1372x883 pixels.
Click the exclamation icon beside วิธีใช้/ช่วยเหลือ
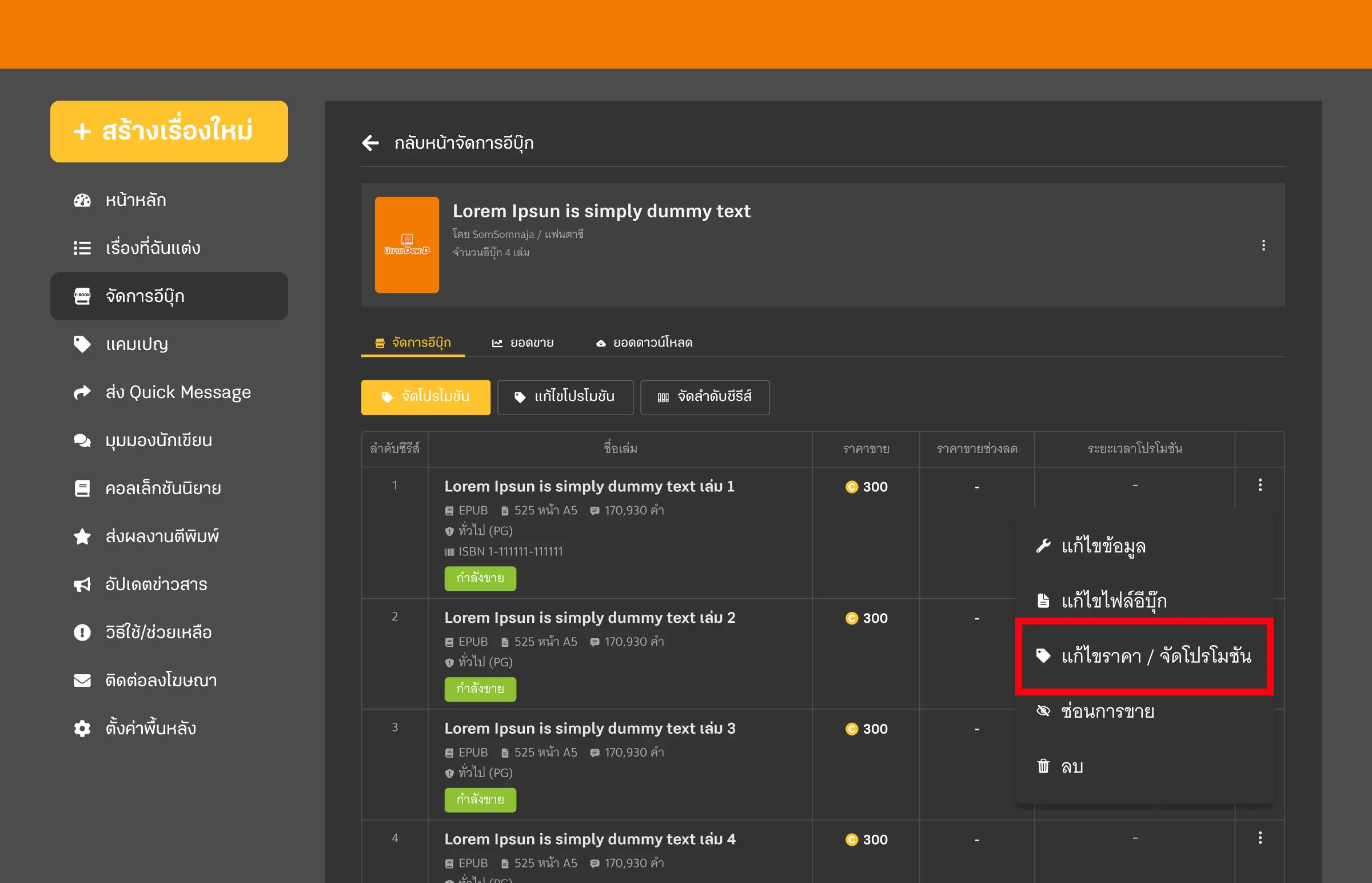tap(82, 633)
